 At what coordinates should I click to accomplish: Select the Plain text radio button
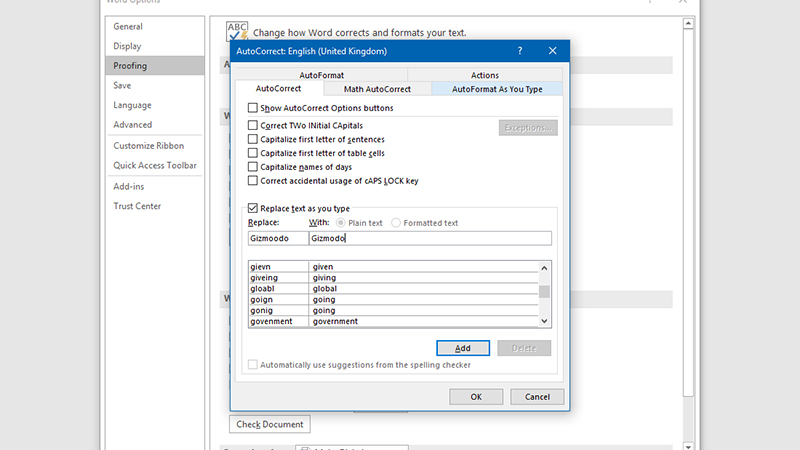pos(340,223)
